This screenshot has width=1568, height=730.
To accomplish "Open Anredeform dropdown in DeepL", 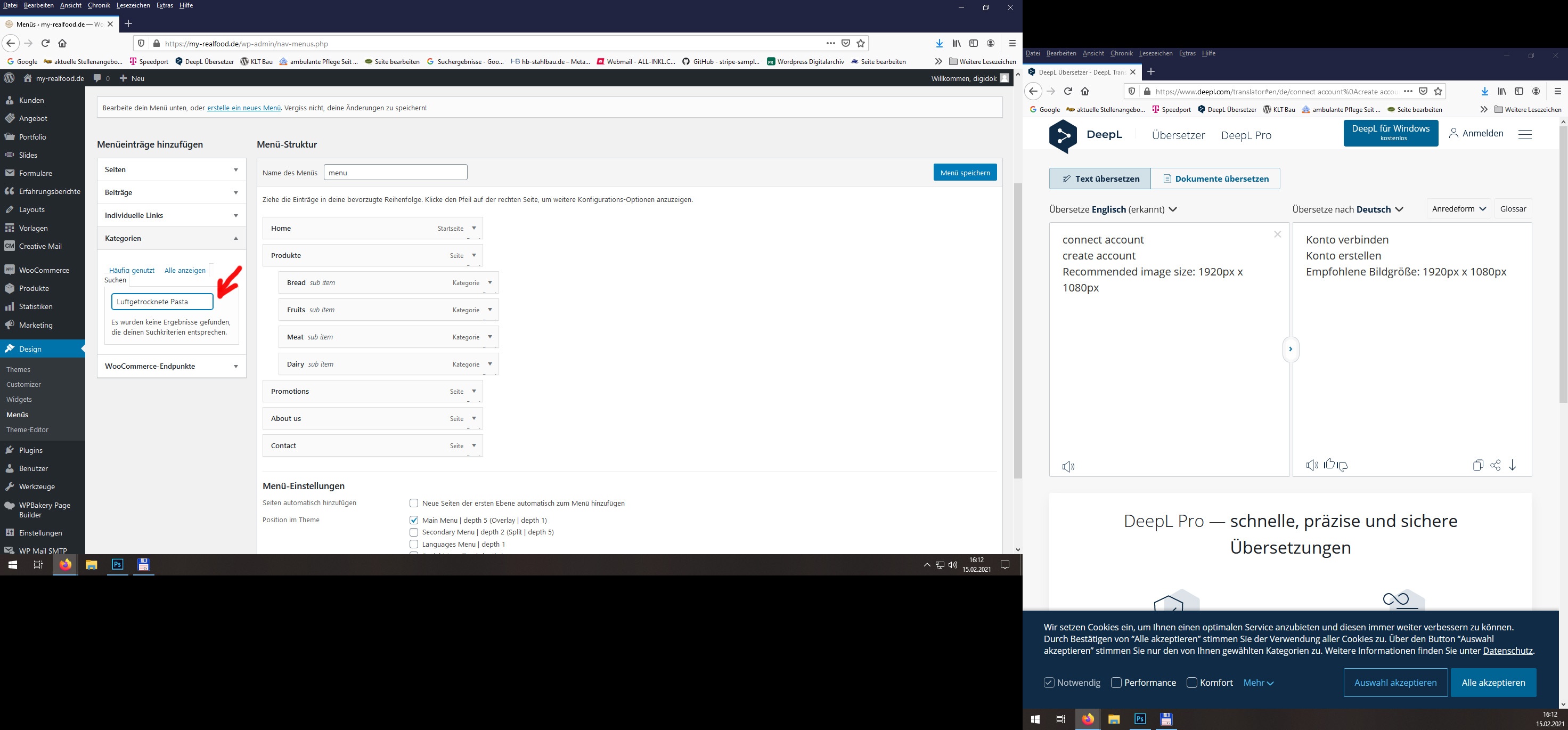I will 1458,209.
